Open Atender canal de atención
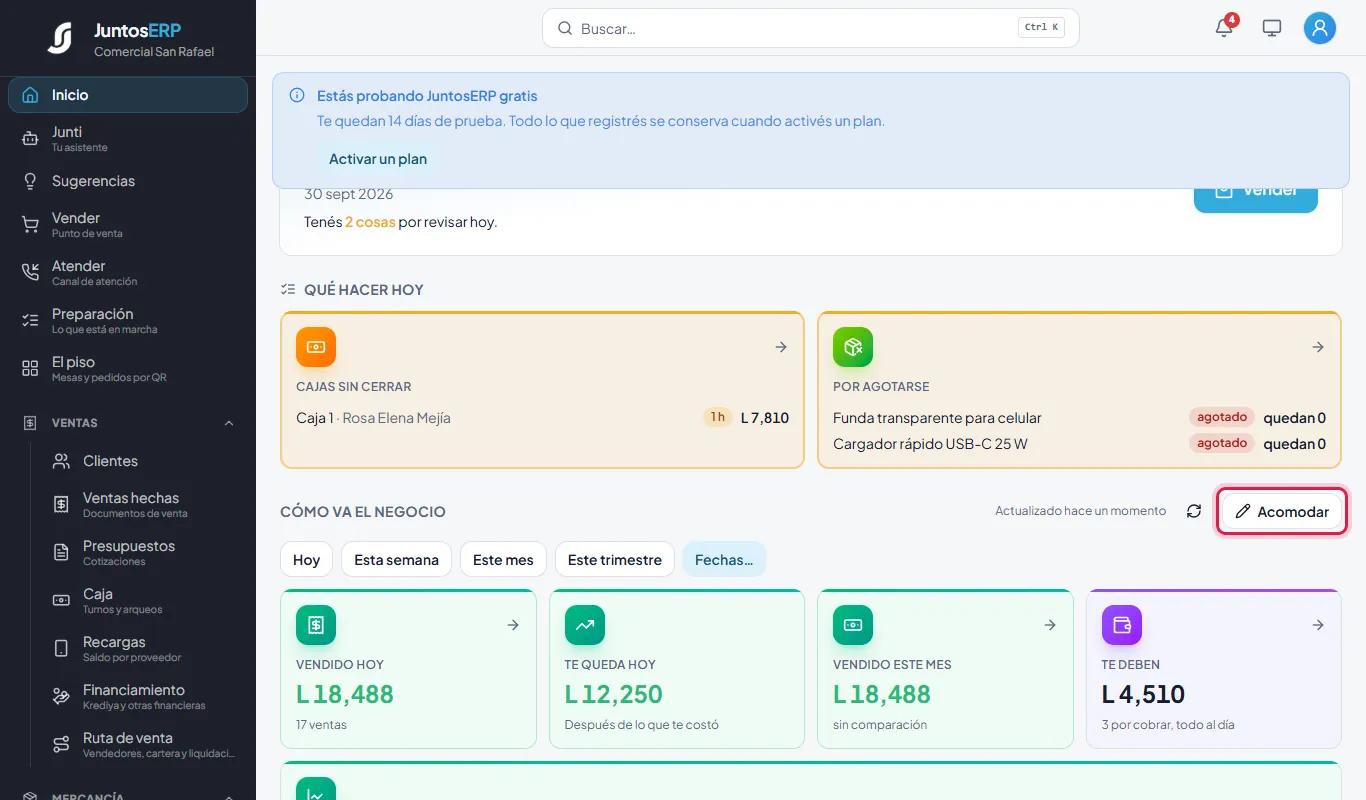Viewport: 1366px width, 800px height. (x=128, y=273)
